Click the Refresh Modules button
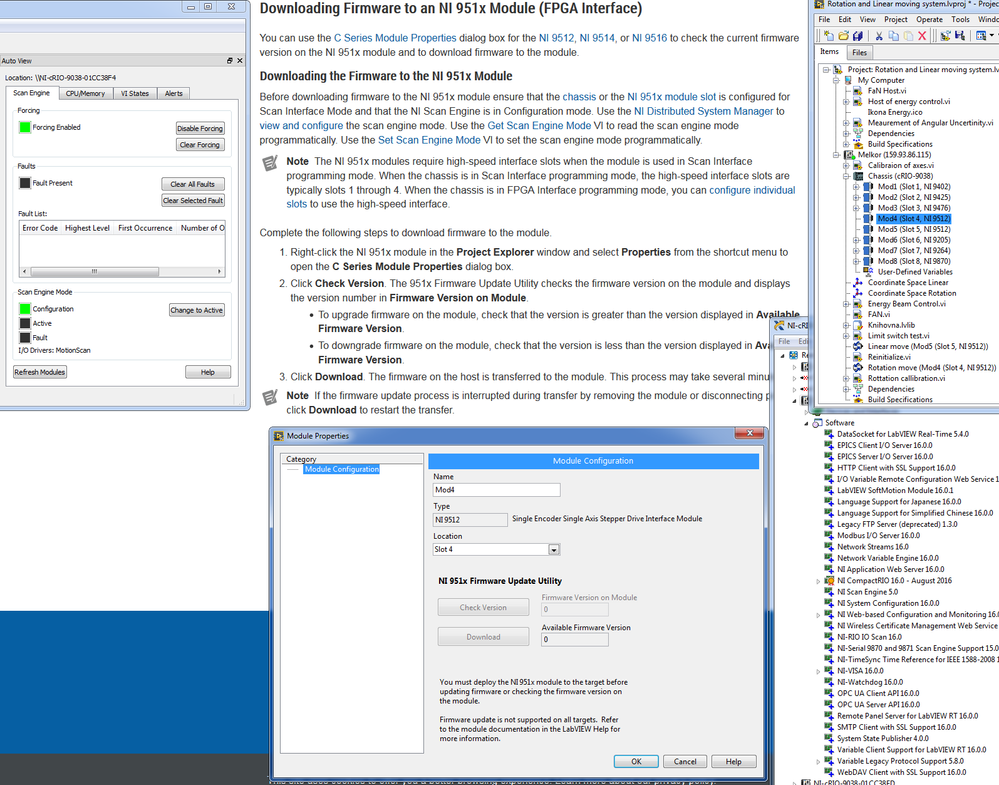This screenshot has height=785, width=999. click(x=40, y=372)
